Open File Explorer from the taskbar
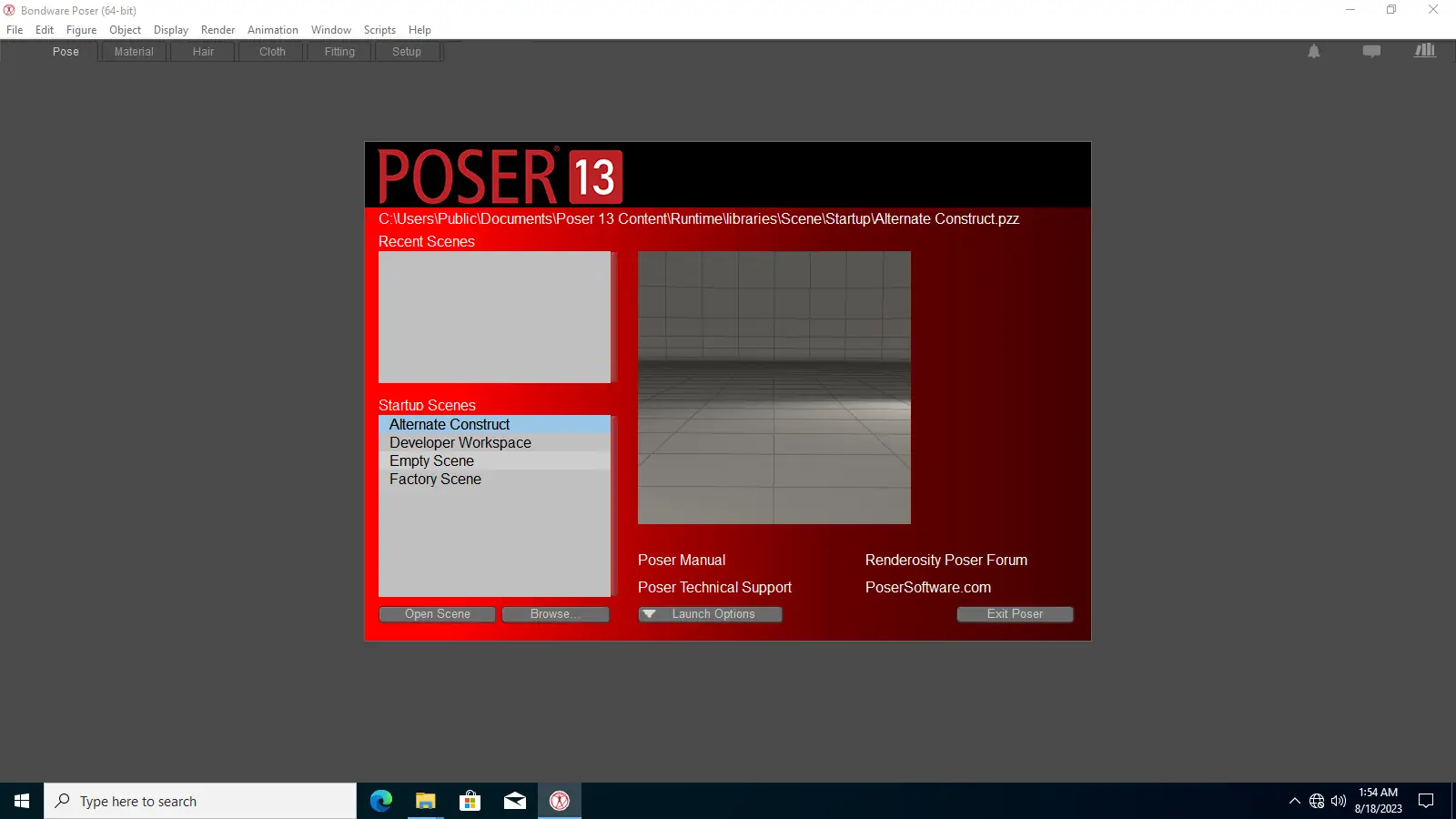Image resolution: width=1456 pixels, height=819 pixels. tap(426, 801)
